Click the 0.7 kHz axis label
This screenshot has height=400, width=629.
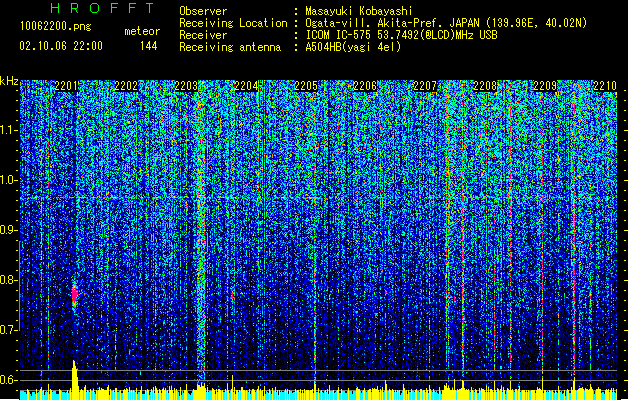pyautogui.click(x=9, y=330)
